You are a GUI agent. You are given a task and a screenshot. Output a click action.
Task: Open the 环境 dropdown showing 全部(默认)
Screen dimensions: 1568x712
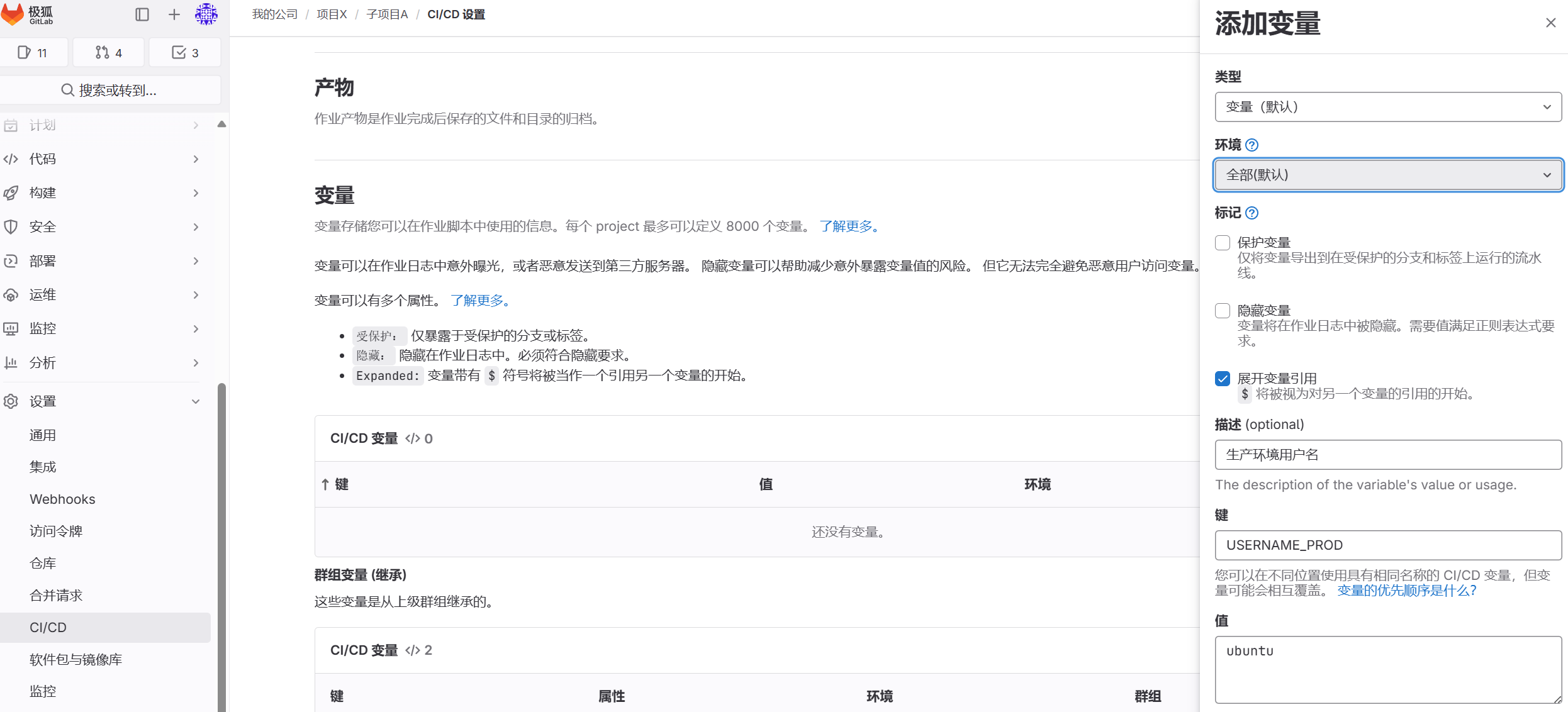point(1388,175)
